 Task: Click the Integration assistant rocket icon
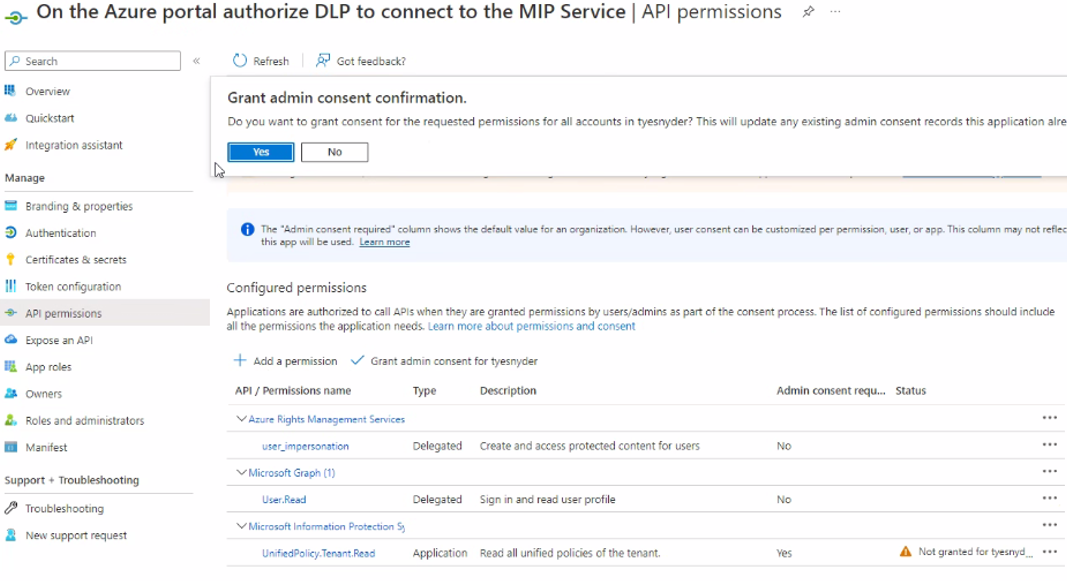click(x=10, y=144)
